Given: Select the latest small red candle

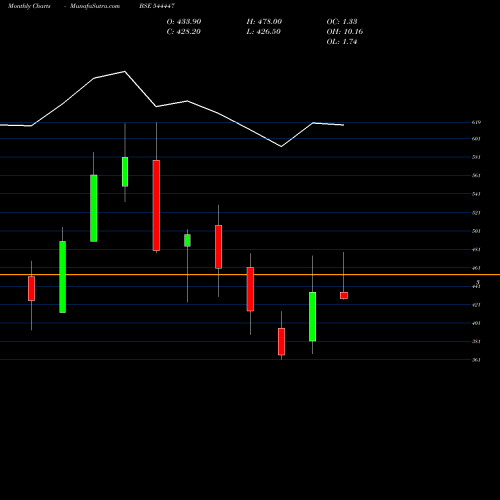Looking at the screenshot, I should (344, 295).
